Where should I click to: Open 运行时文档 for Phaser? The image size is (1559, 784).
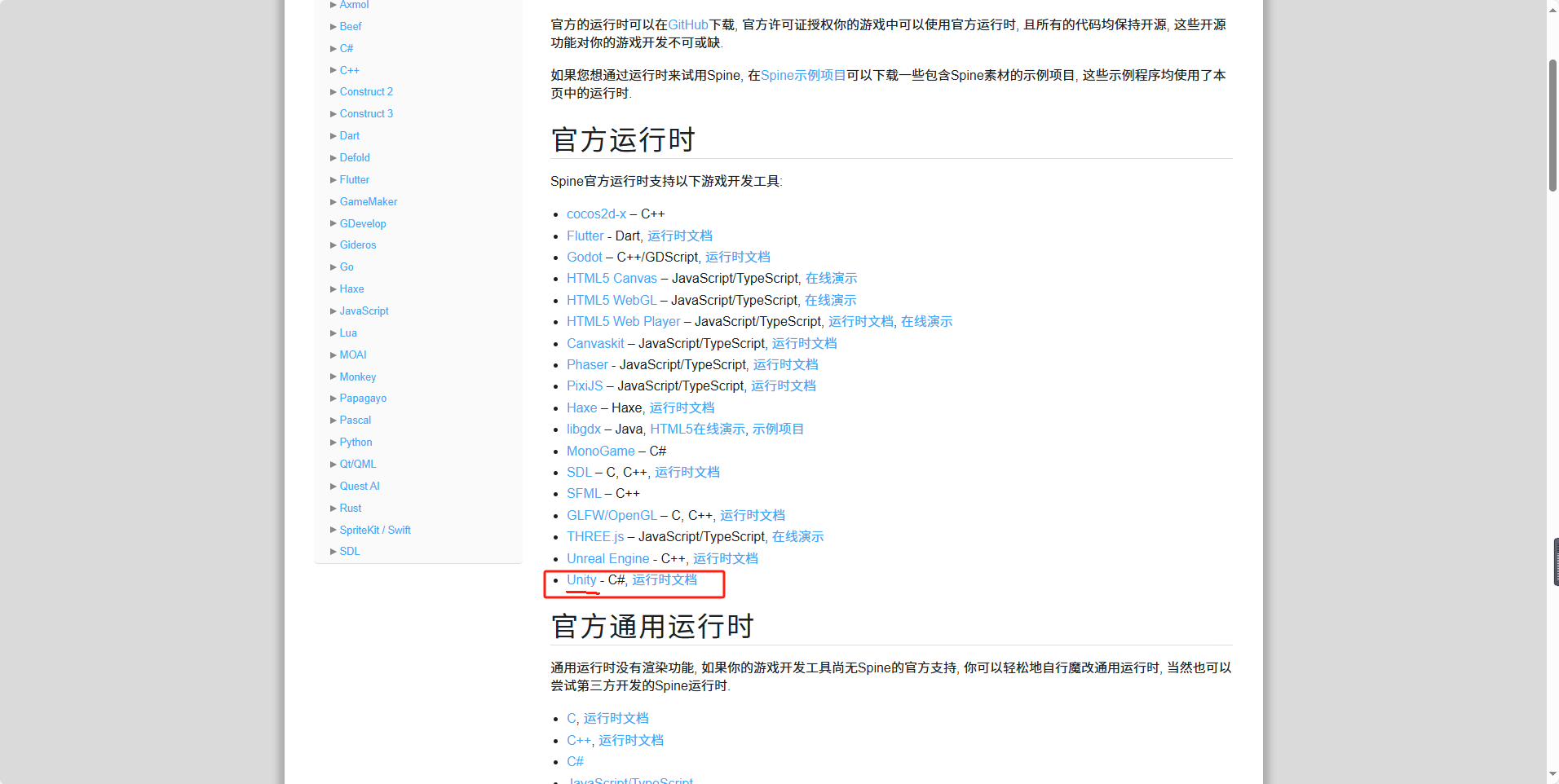pyautogui.click(x=786, y=364)
